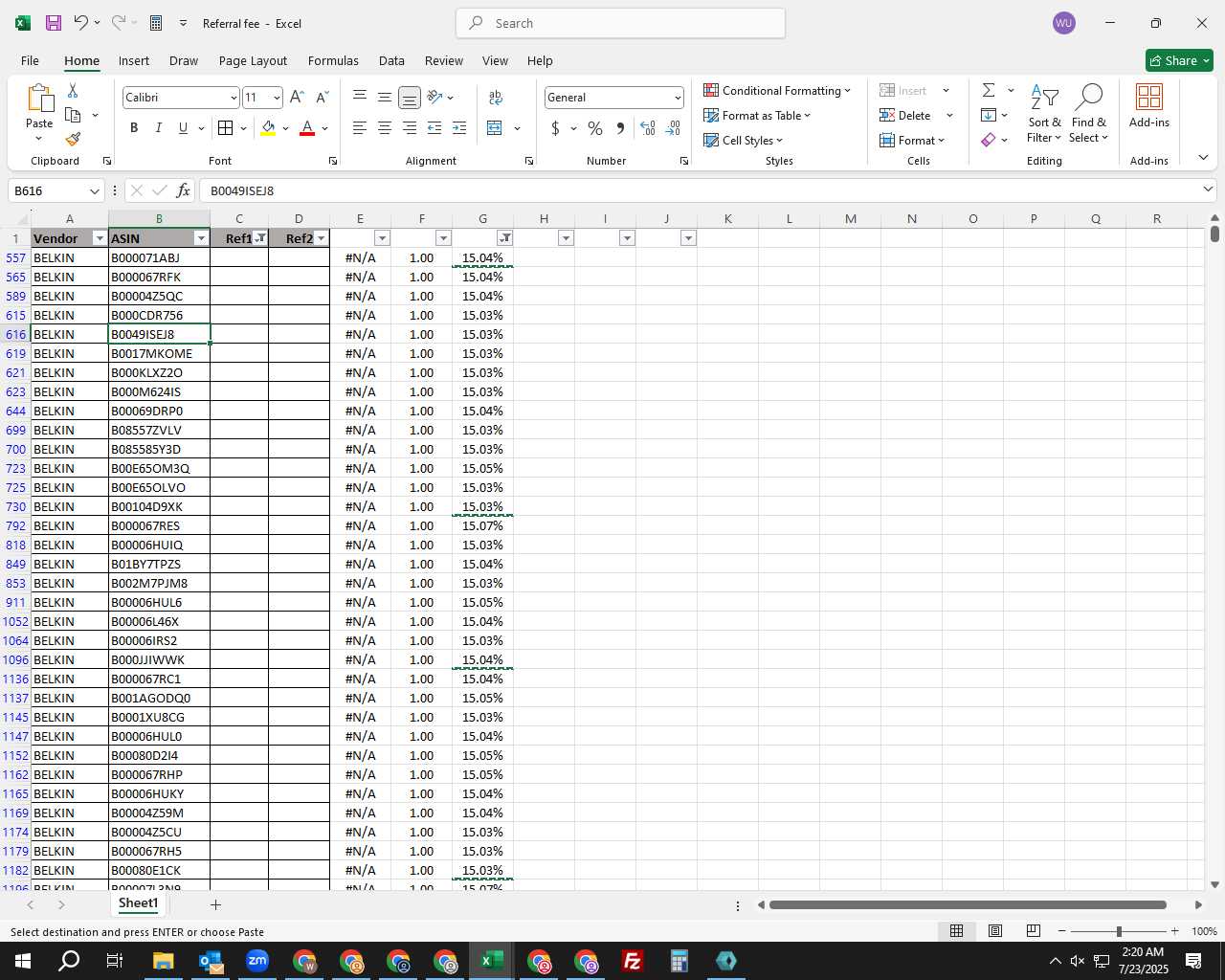Select the Sheet1 tab

(x=138, y=903)
